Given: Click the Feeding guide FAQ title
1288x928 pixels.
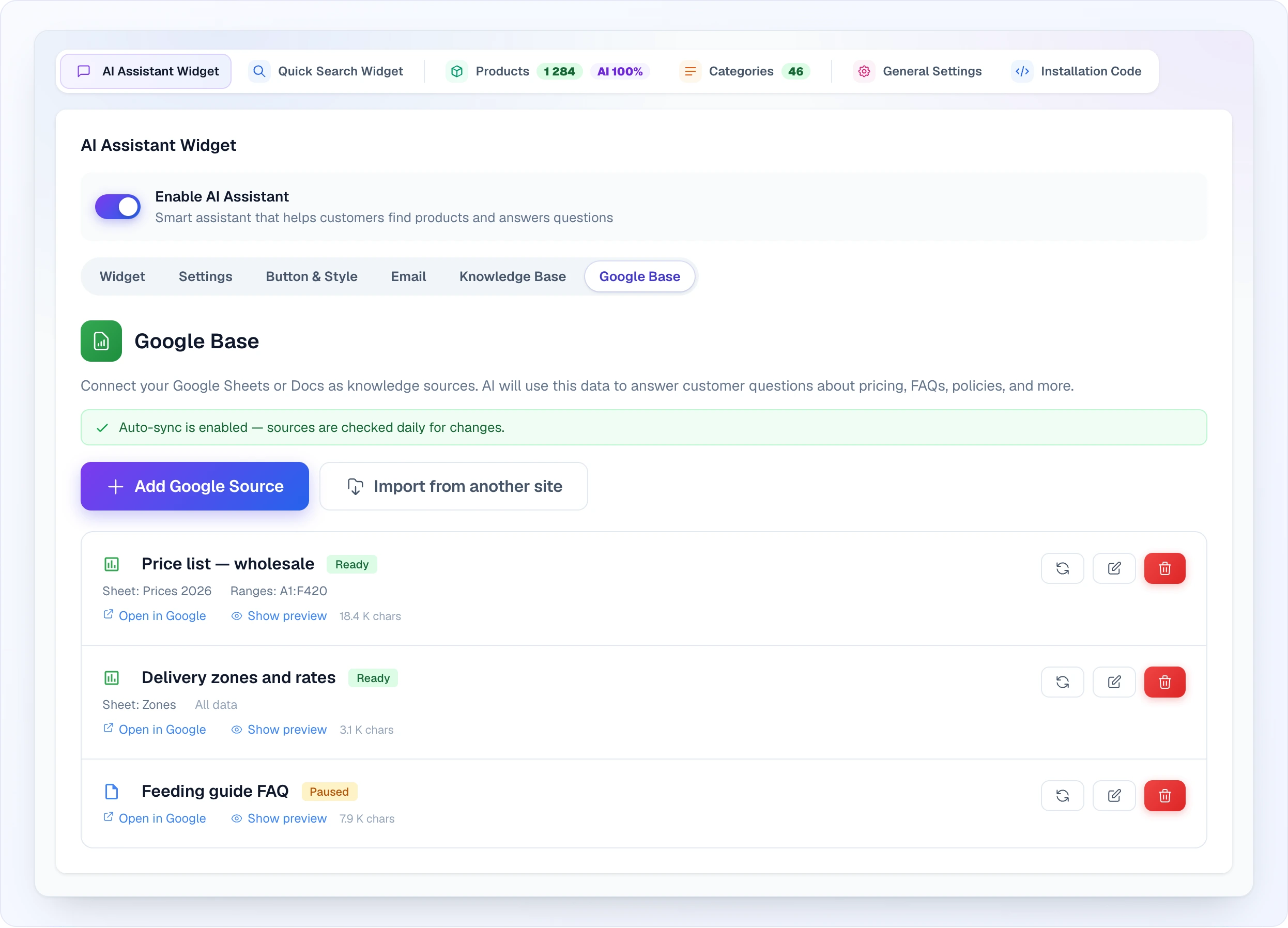Looking at the screenshot, I should [215, 791].
